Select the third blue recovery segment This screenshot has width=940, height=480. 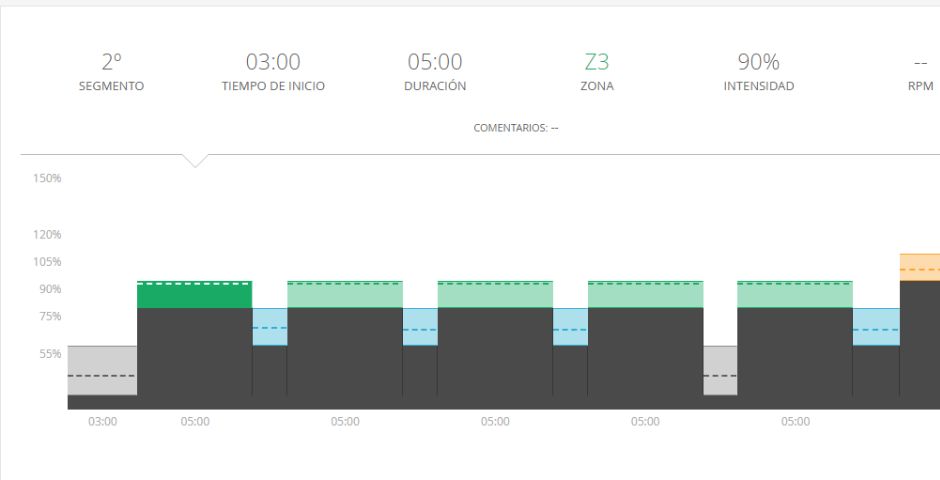tap(570, 327)
